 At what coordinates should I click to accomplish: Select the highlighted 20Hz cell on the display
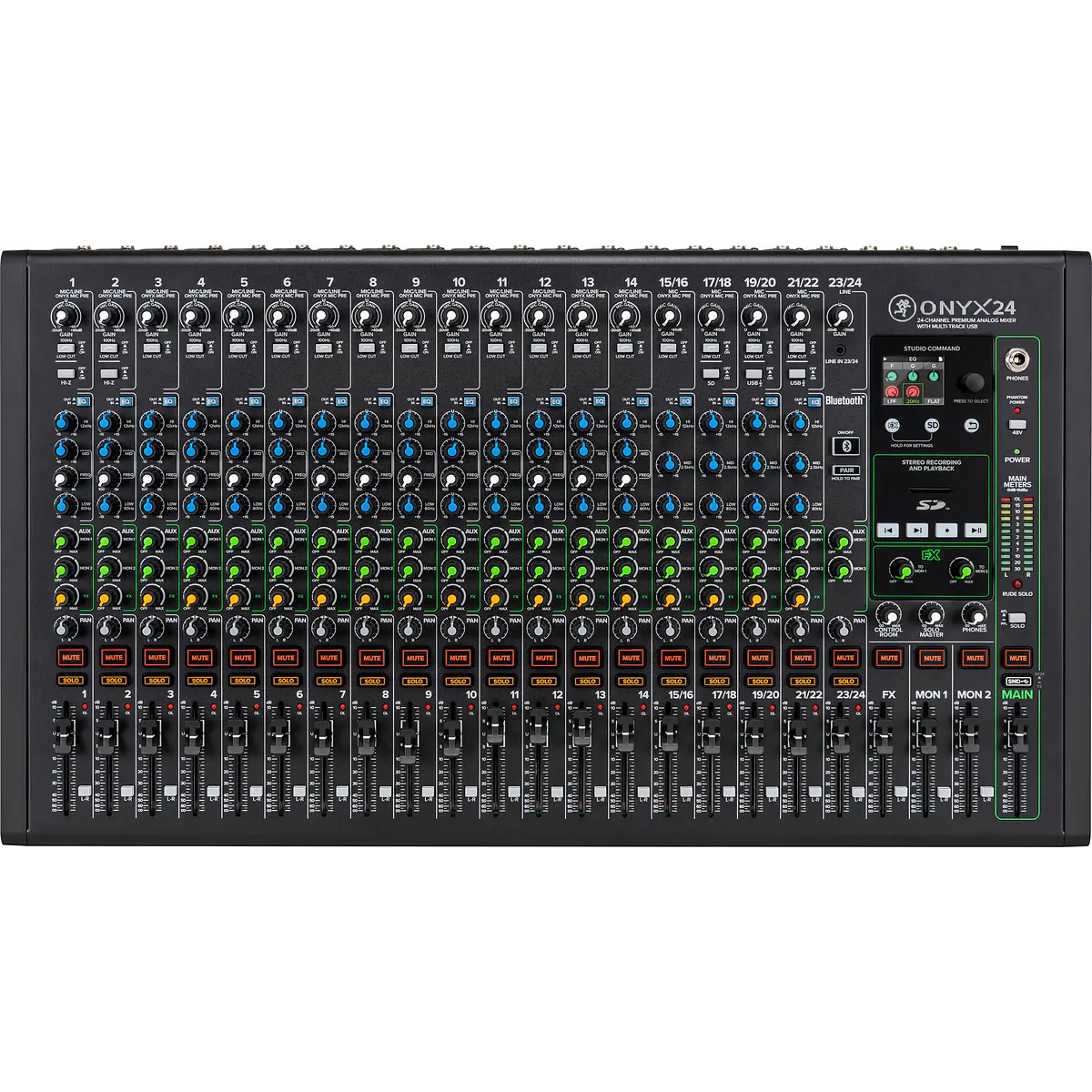click(913, 394)
